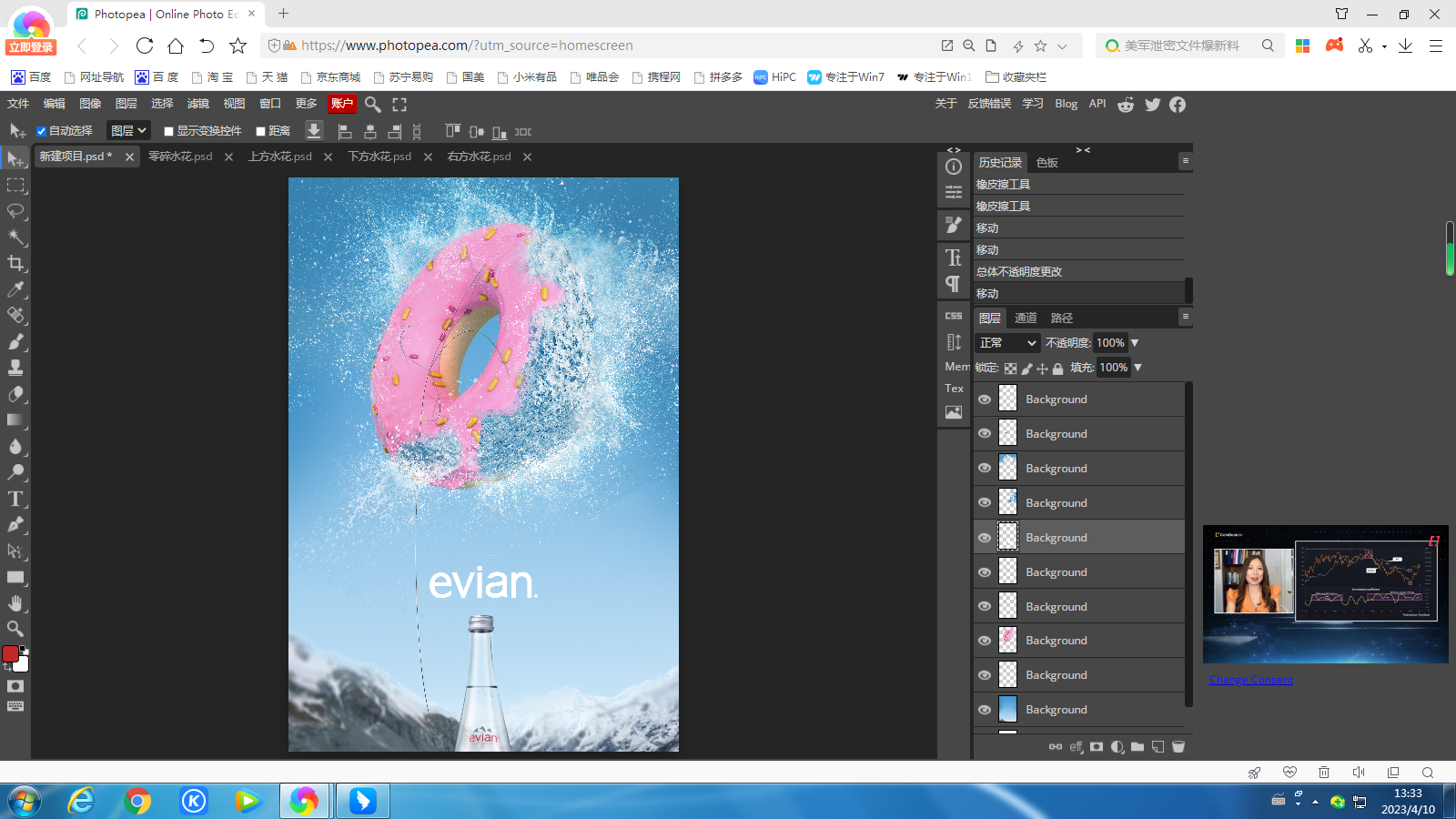Open the 图层 auto-select target dropdown

coord(128,131)
